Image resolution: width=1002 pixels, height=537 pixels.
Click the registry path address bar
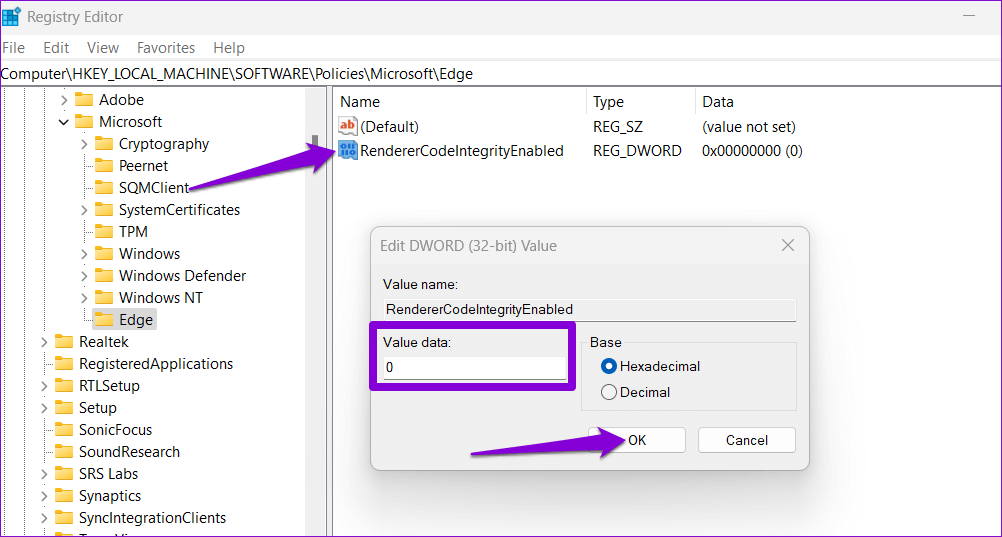(x=500, y=73)
